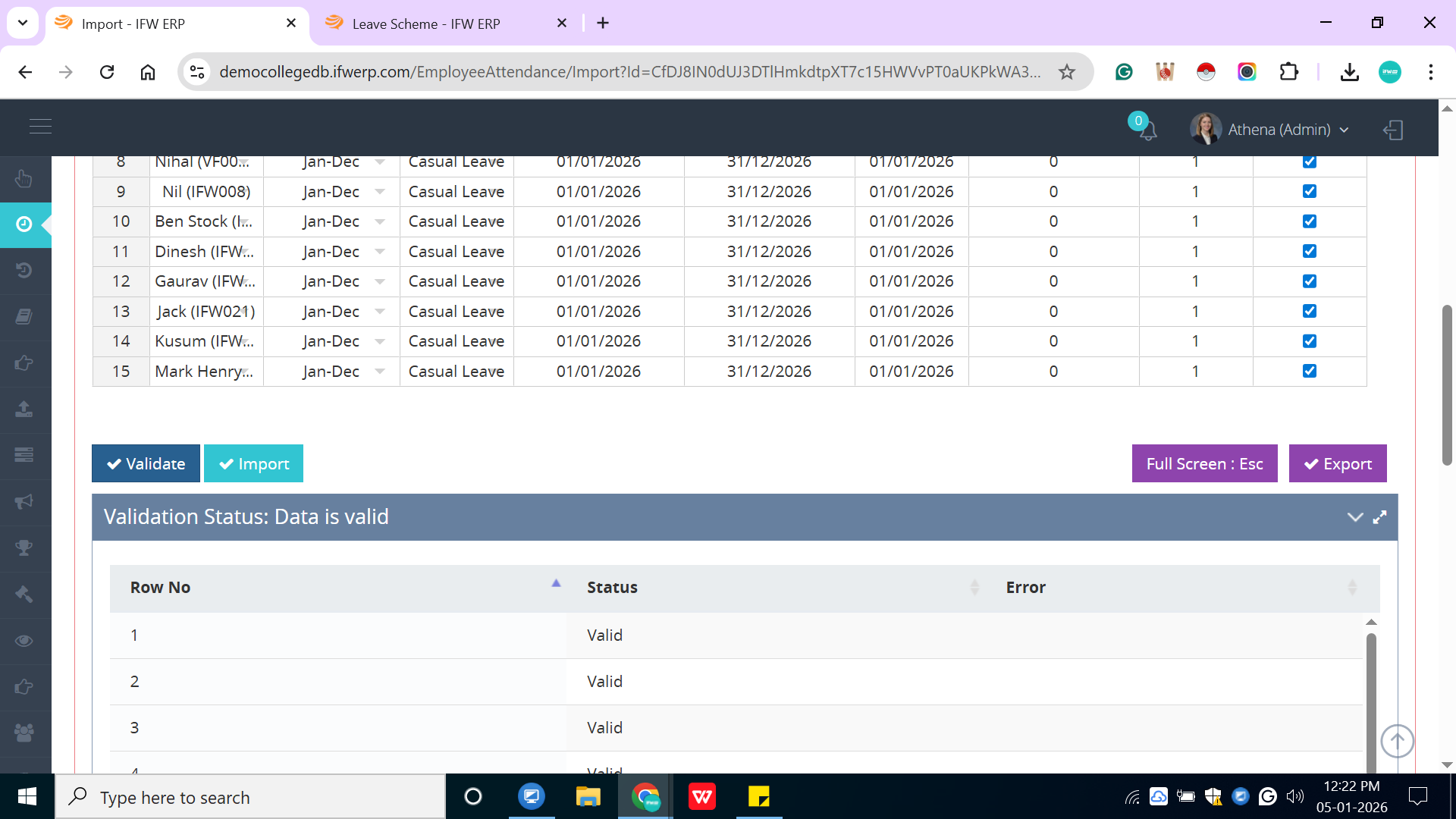Click the validation table scrollbar thumb
Screen dimensions: 1456x819
click(x=1371, y=701)
